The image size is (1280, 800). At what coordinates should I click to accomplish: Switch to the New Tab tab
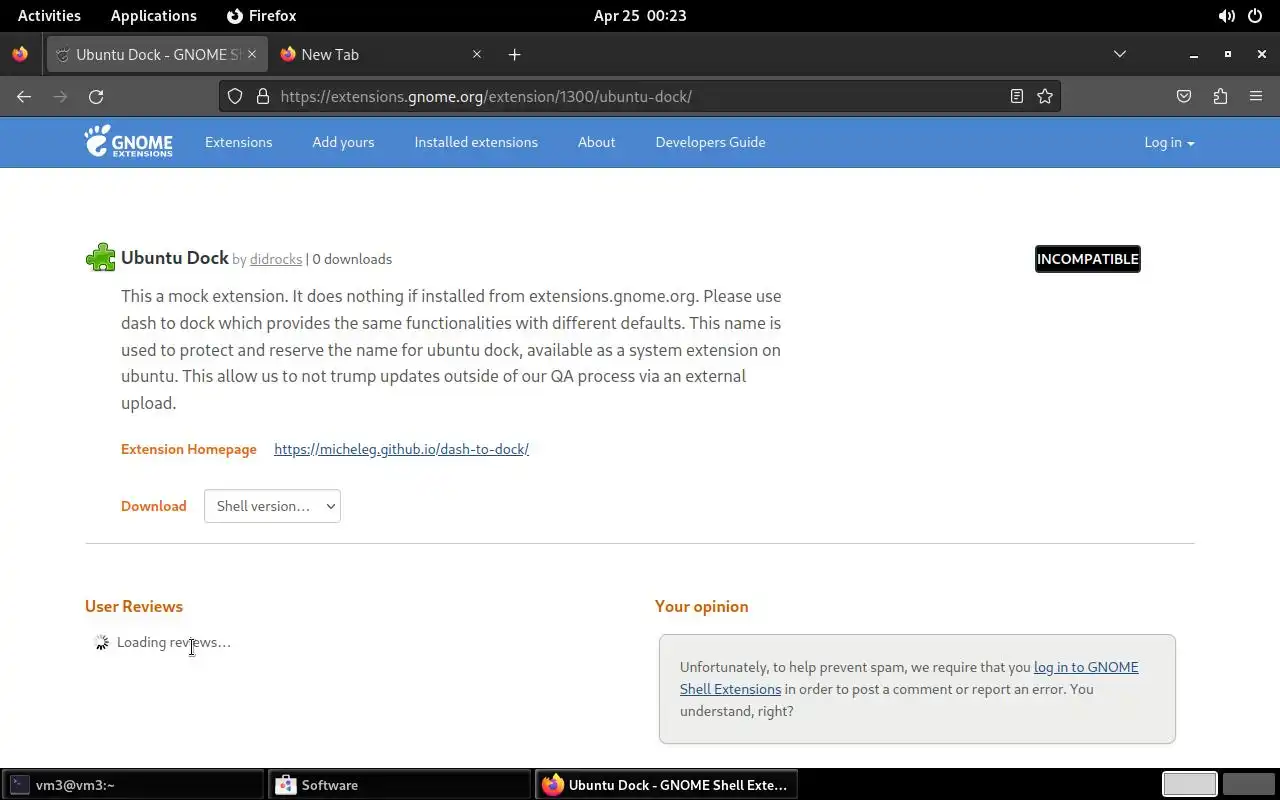tap(380, 54)
